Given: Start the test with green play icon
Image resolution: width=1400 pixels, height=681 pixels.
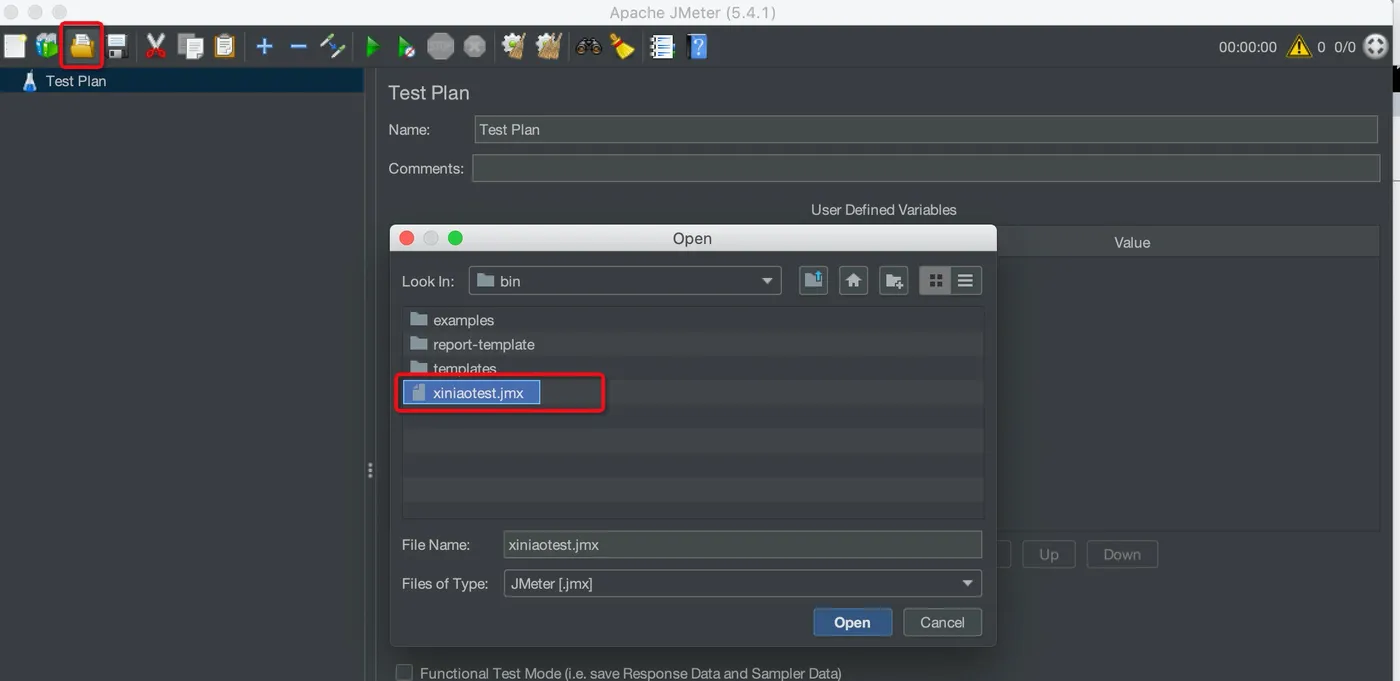Looking at the screenshot, I should (372, 46).
